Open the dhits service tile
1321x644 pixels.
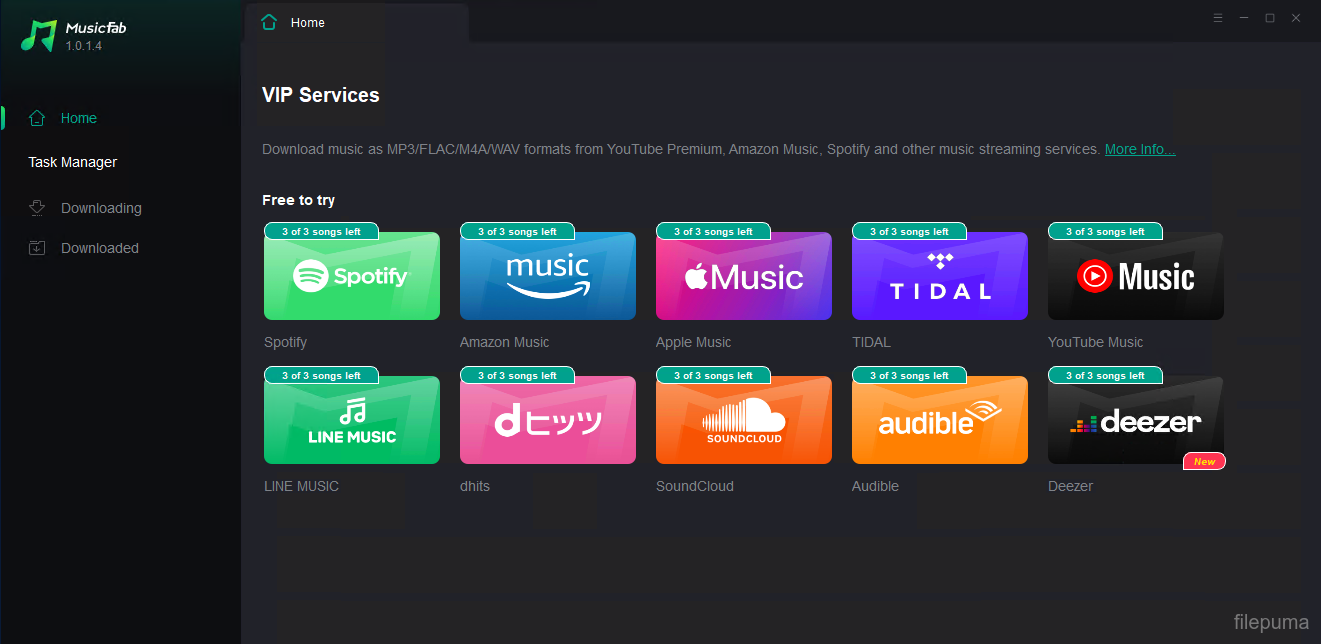[547, 421]
